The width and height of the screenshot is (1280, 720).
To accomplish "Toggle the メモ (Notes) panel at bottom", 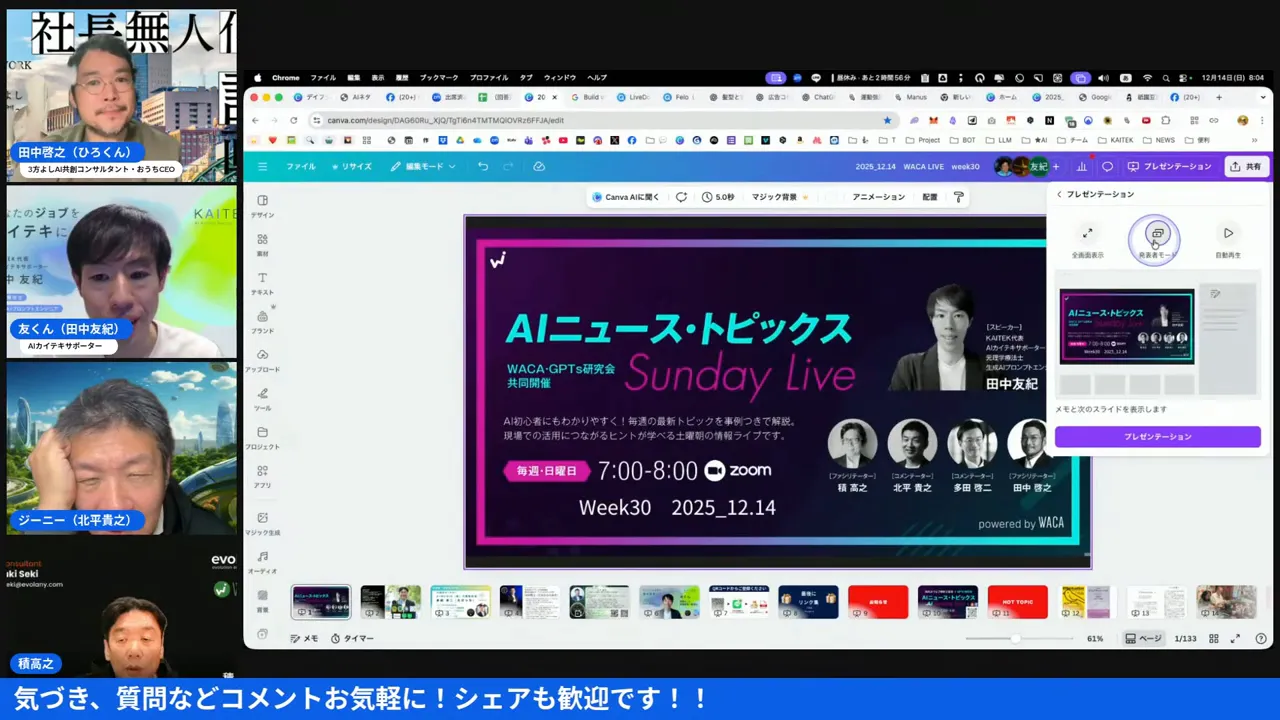I will point(303,638).
